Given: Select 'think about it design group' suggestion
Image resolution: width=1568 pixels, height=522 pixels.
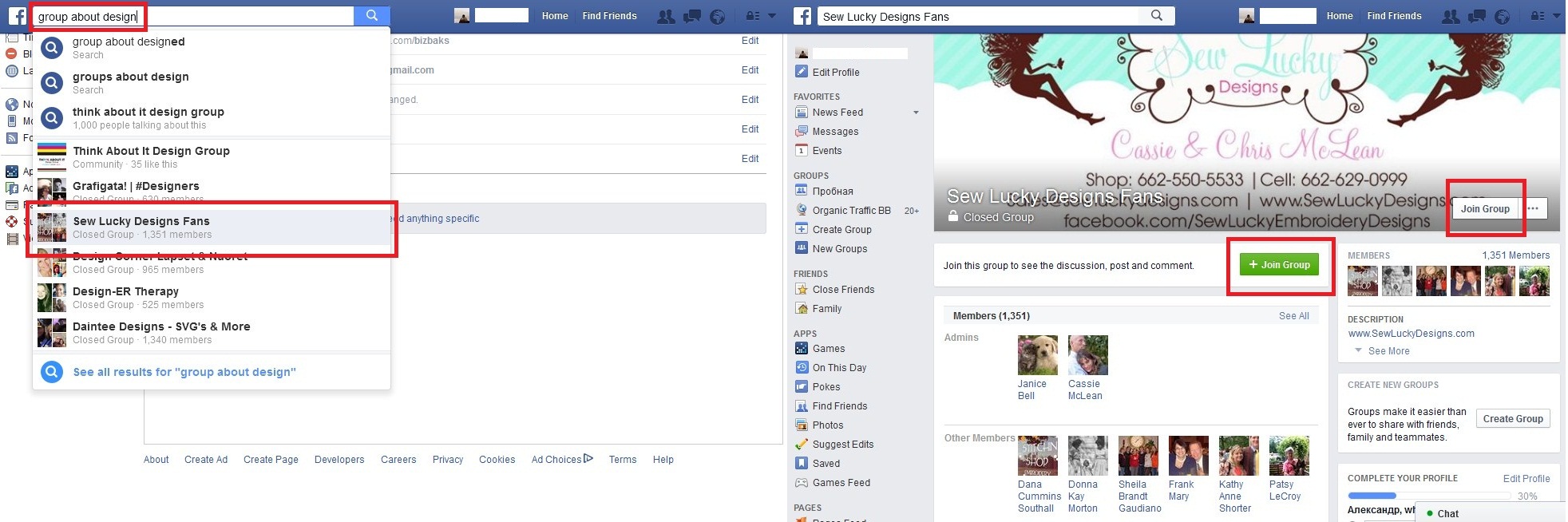Looking at the screenshot, I should pos(212,117).
